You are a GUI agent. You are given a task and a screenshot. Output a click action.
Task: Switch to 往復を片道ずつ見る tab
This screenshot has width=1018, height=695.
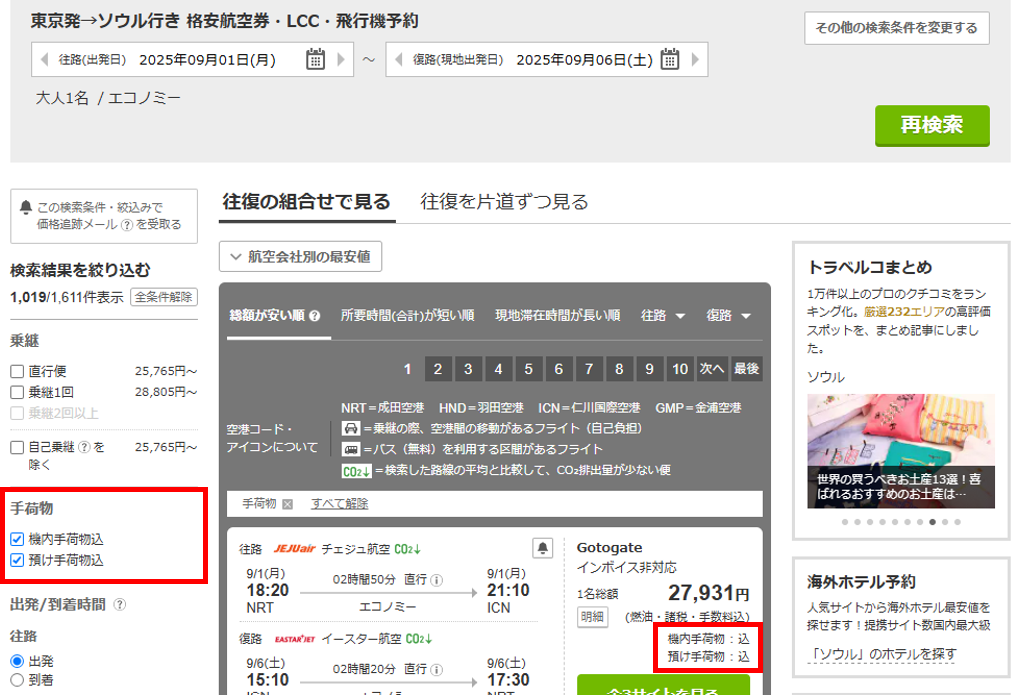(504, 202)
